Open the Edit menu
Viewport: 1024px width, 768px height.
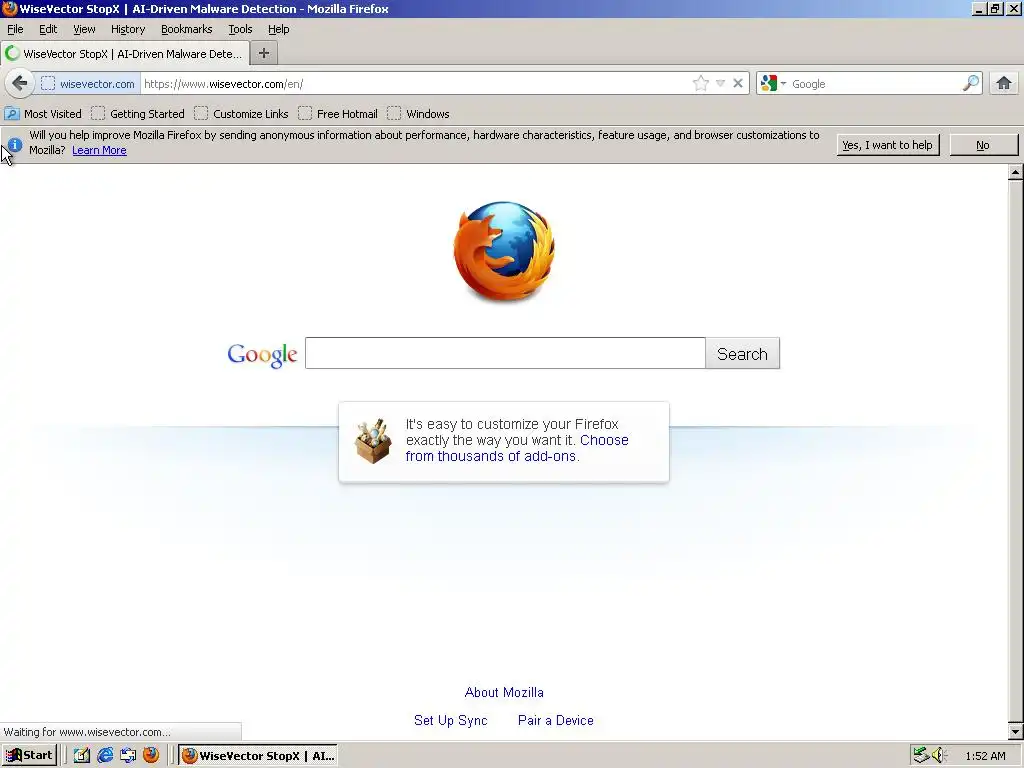pyautogui.click(x=48, y=29)
